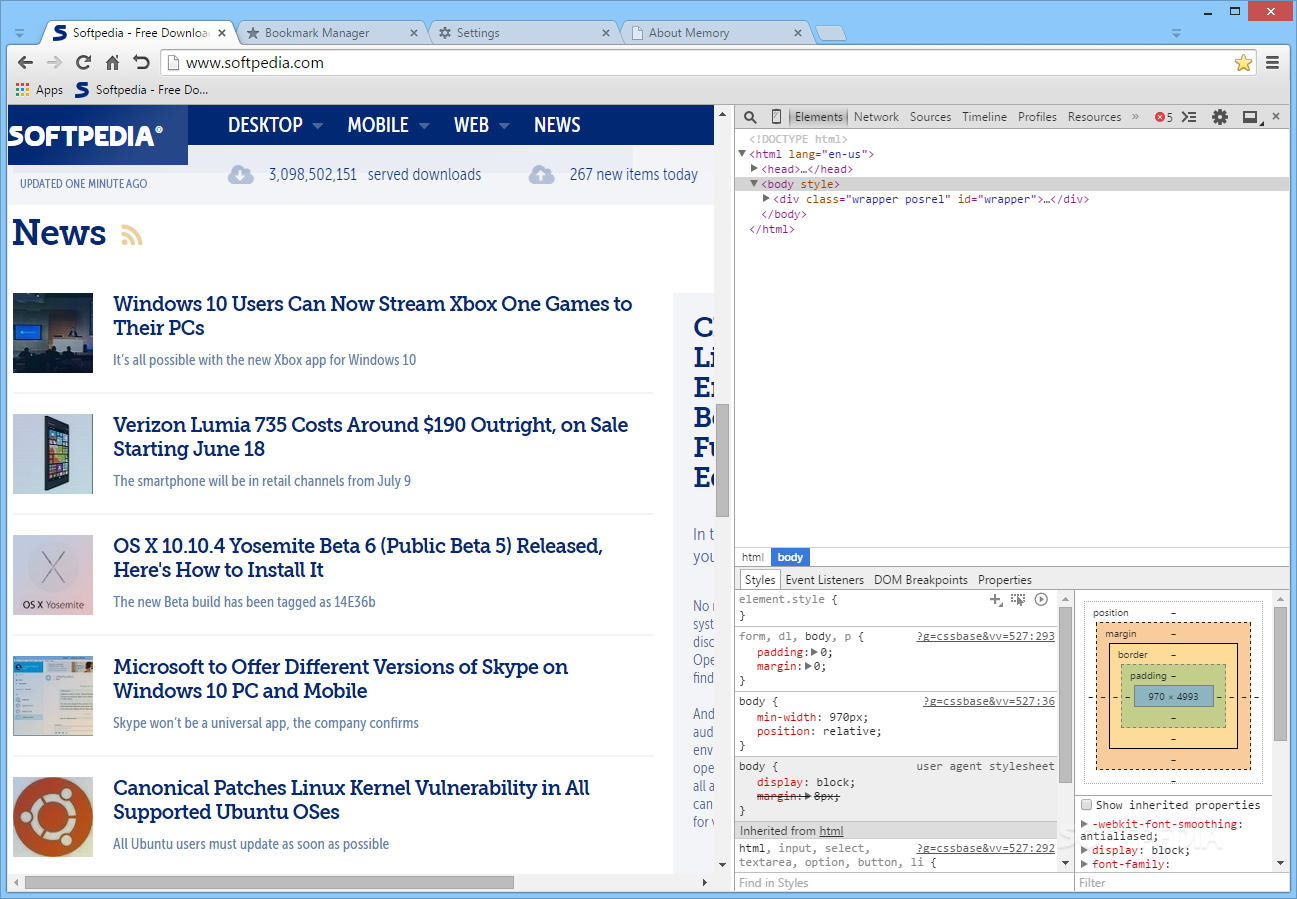Open the red error count indicator
The width and height of the screenshot is (1297, 899).
(1163, 117)
